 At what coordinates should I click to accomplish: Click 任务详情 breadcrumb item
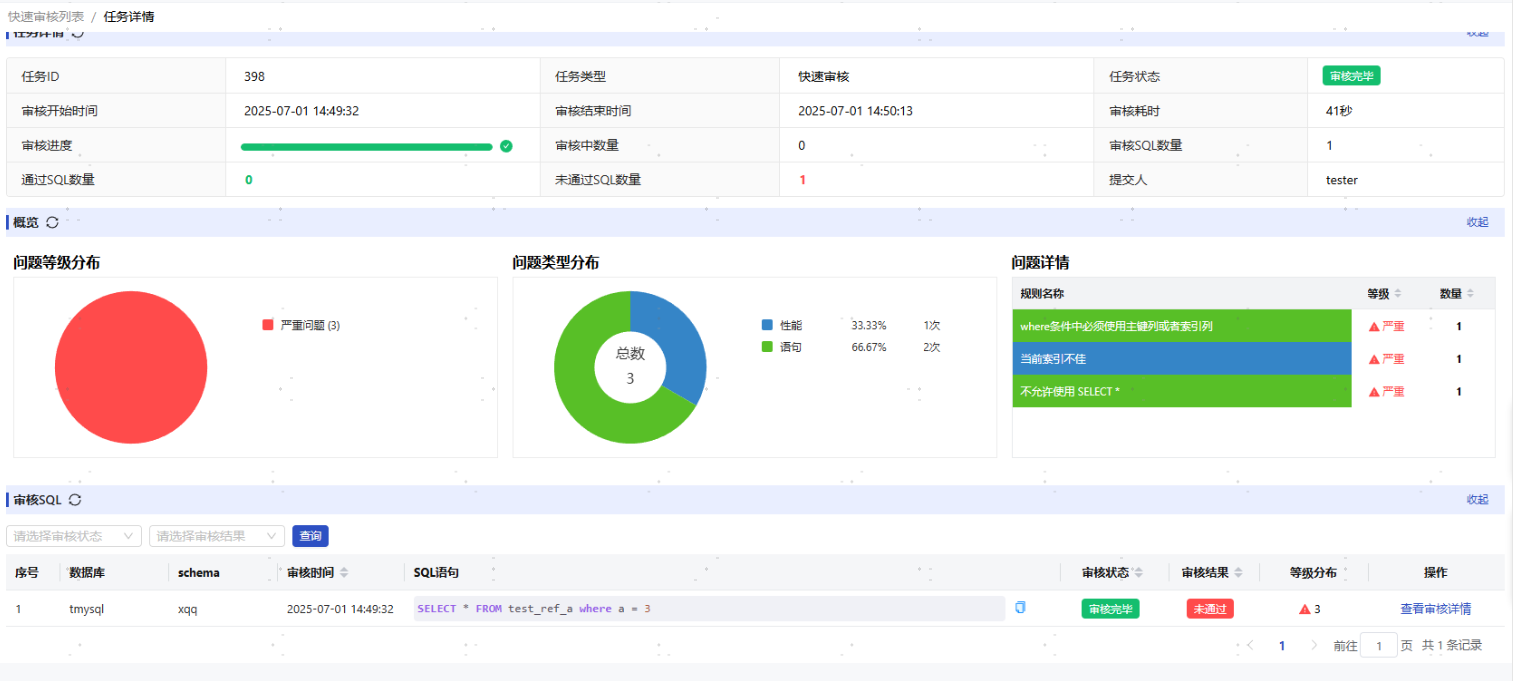click(x=129, y=16)
